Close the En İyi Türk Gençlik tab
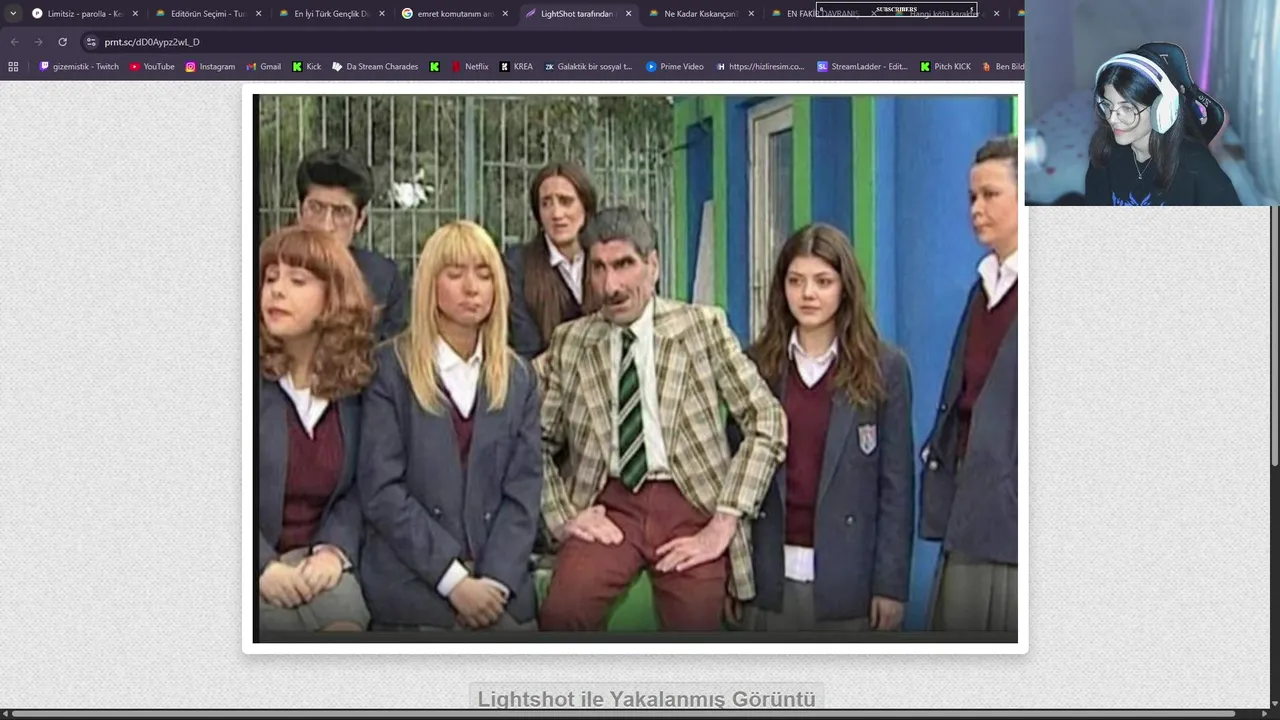The width and height of the screenshot is (1280, 720). [x=382, y=14]
